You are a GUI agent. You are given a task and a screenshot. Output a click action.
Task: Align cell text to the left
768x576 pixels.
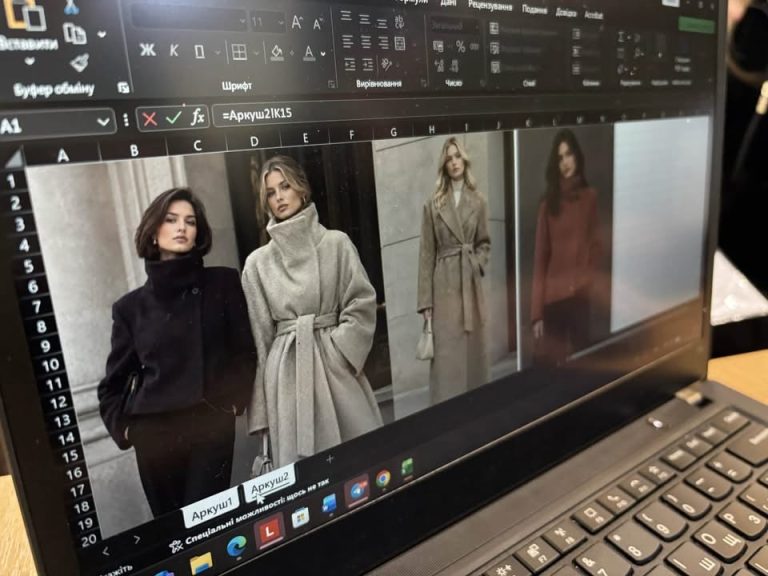click(347, 41)
